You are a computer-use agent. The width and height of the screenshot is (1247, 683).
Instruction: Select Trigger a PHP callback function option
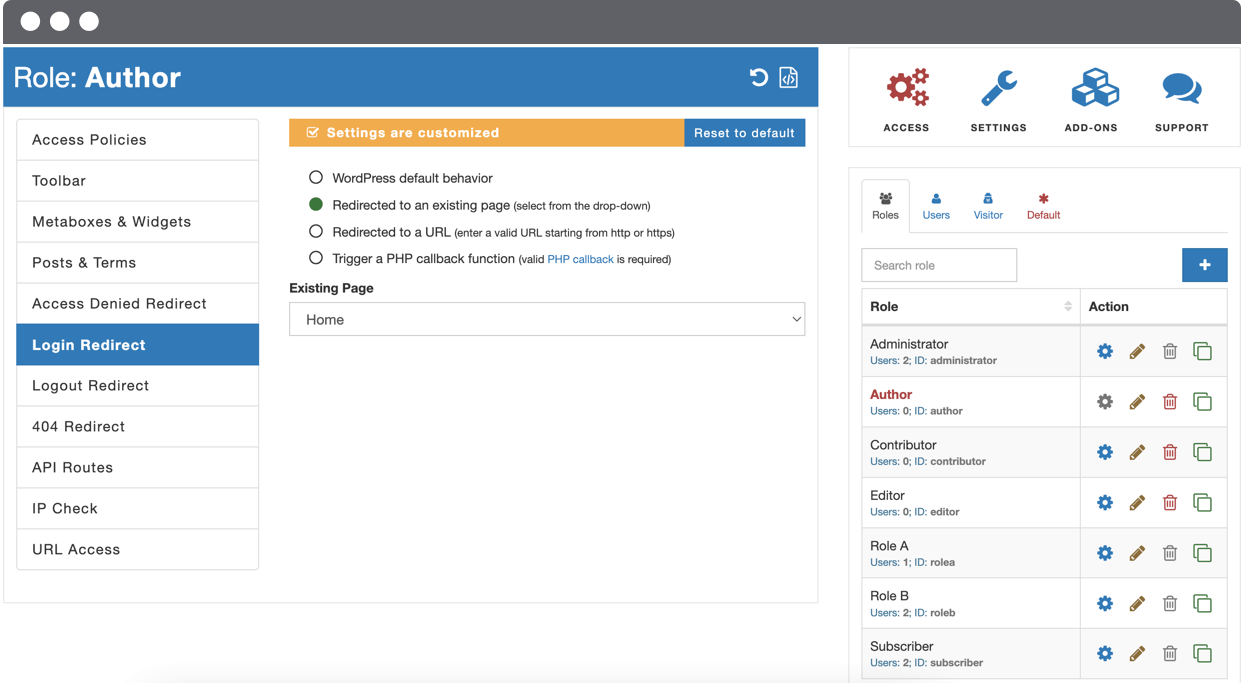(316, 258)
